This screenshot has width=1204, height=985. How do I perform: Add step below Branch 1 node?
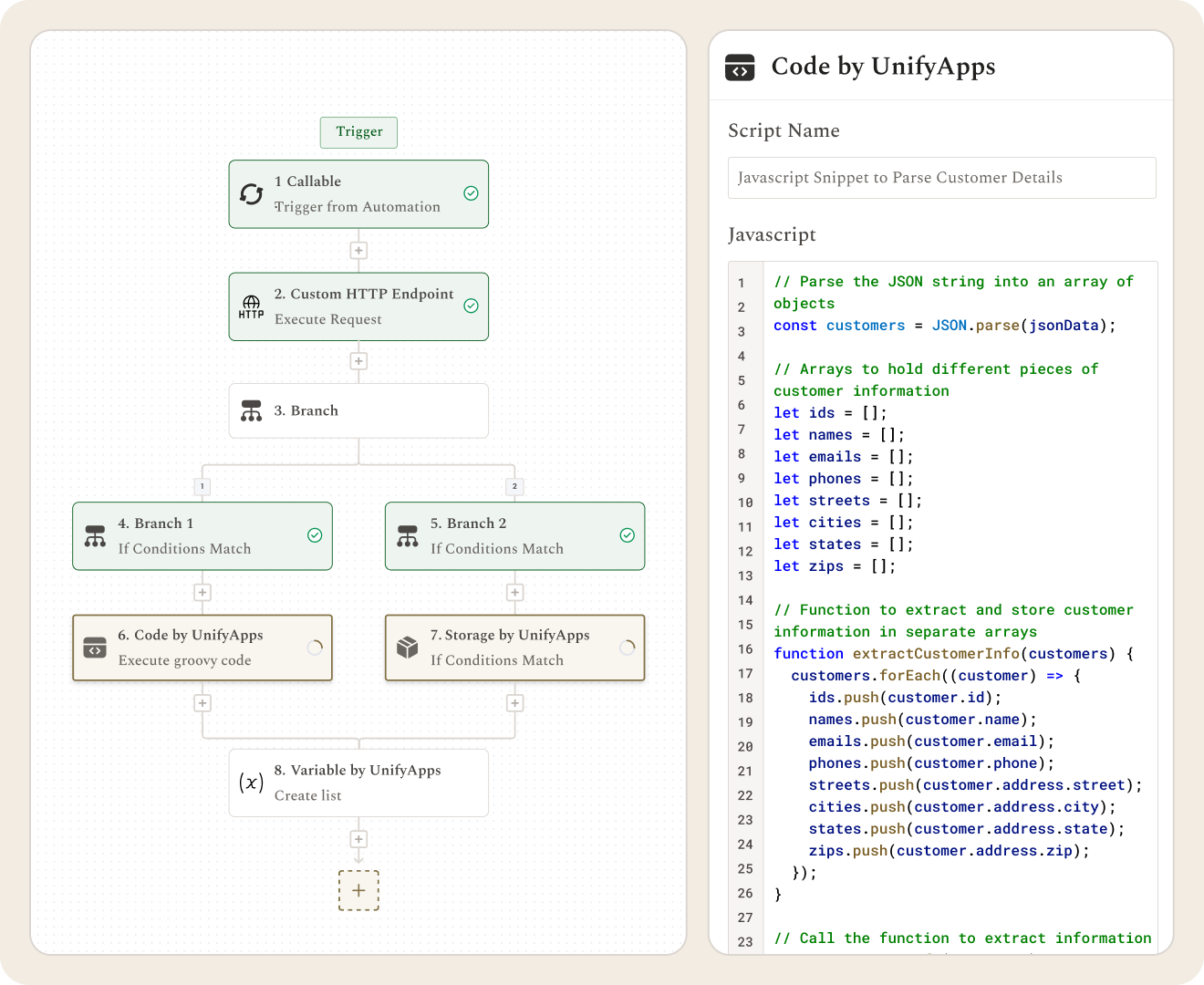point(202,593)
